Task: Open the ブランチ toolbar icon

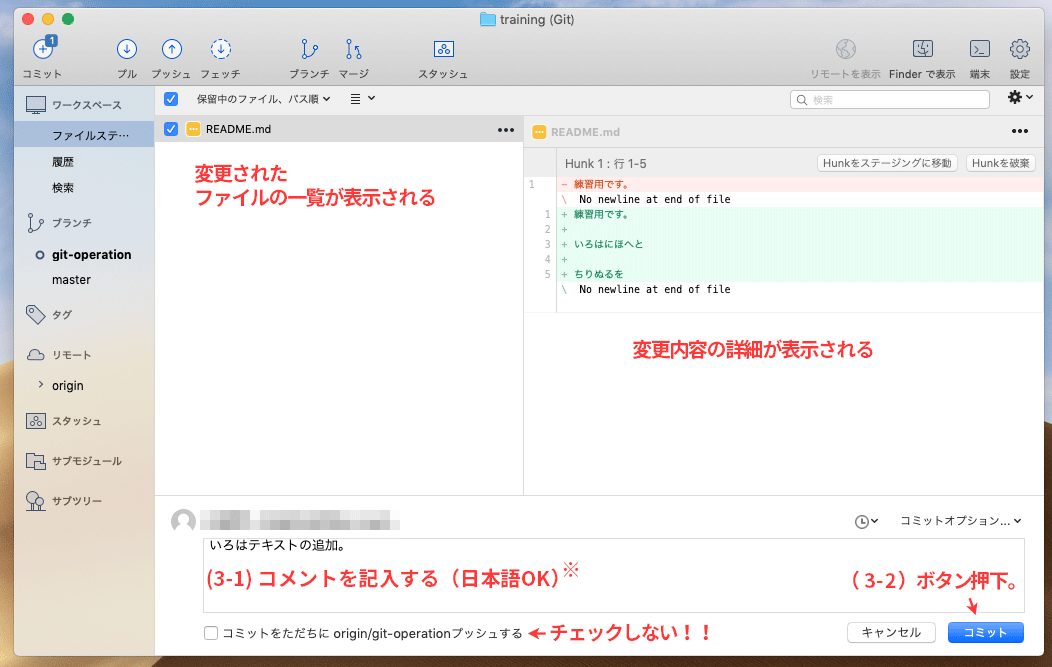Action: 309,49
